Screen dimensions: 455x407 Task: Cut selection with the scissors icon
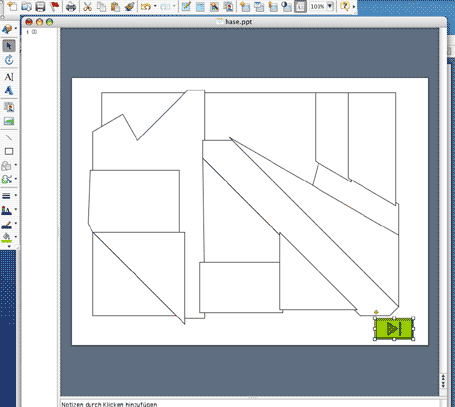[x=87, y=6]
